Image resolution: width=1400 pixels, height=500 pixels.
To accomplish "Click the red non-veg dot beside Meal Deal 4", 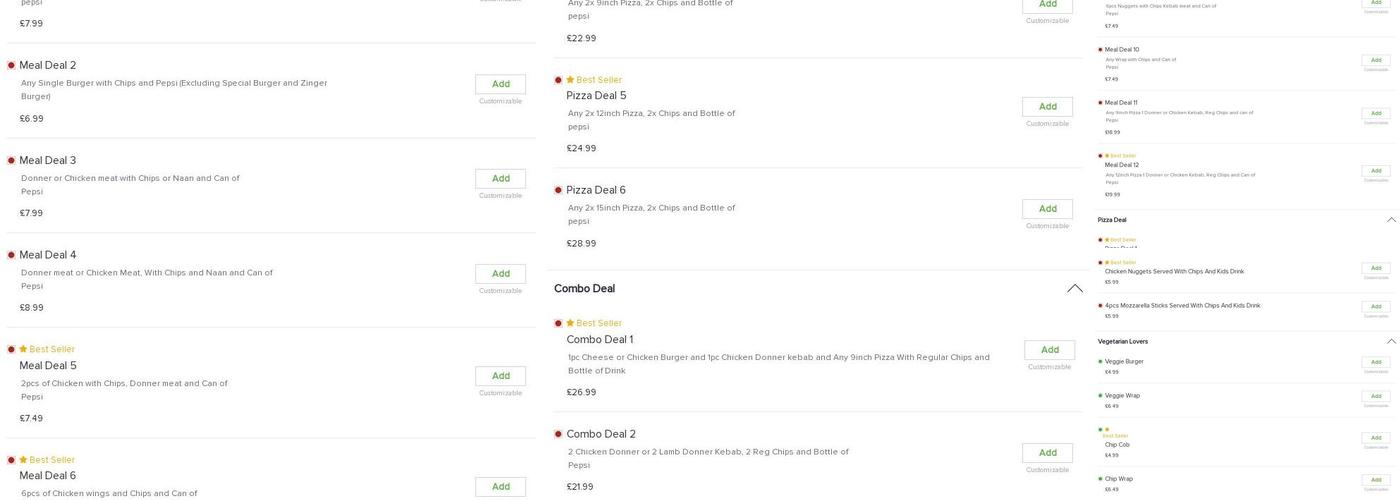I will [x=11, y=255].
